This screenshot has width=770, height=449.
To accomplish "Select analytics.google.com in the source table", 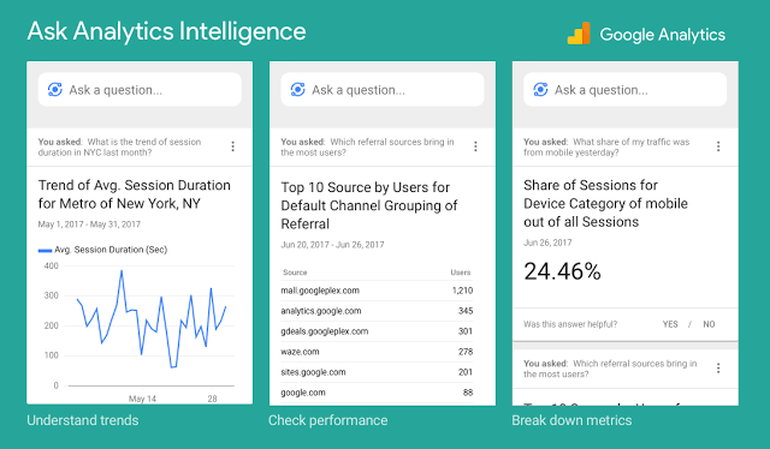I will 322,311.
